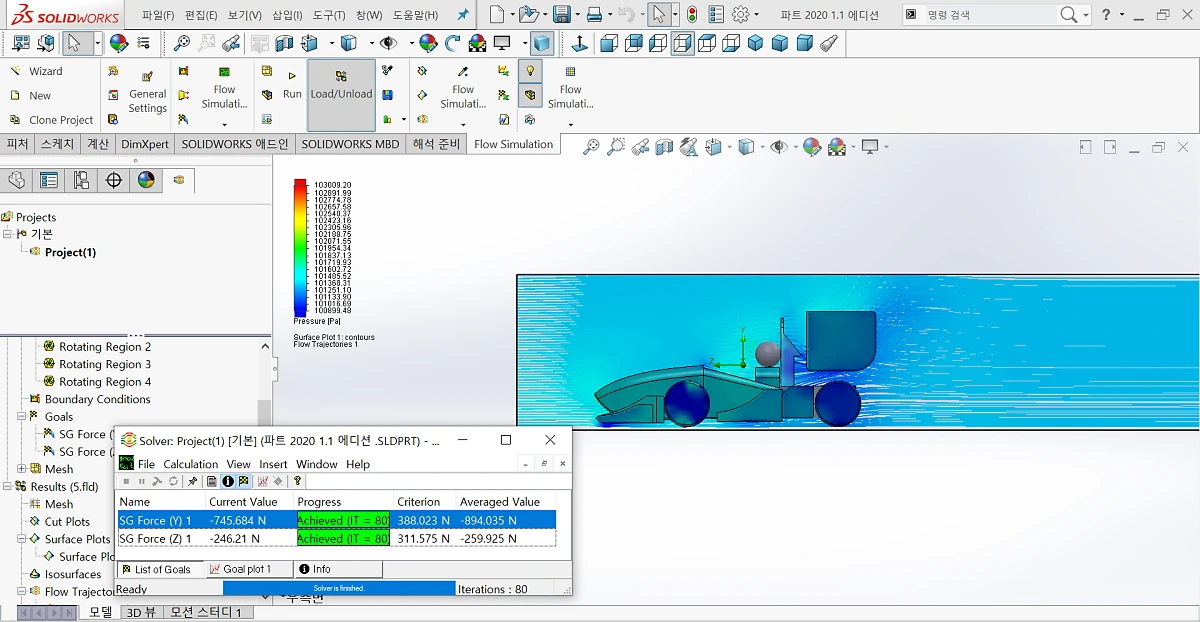Open the dropdown arrow beside the Select tool

pos(97,44)
